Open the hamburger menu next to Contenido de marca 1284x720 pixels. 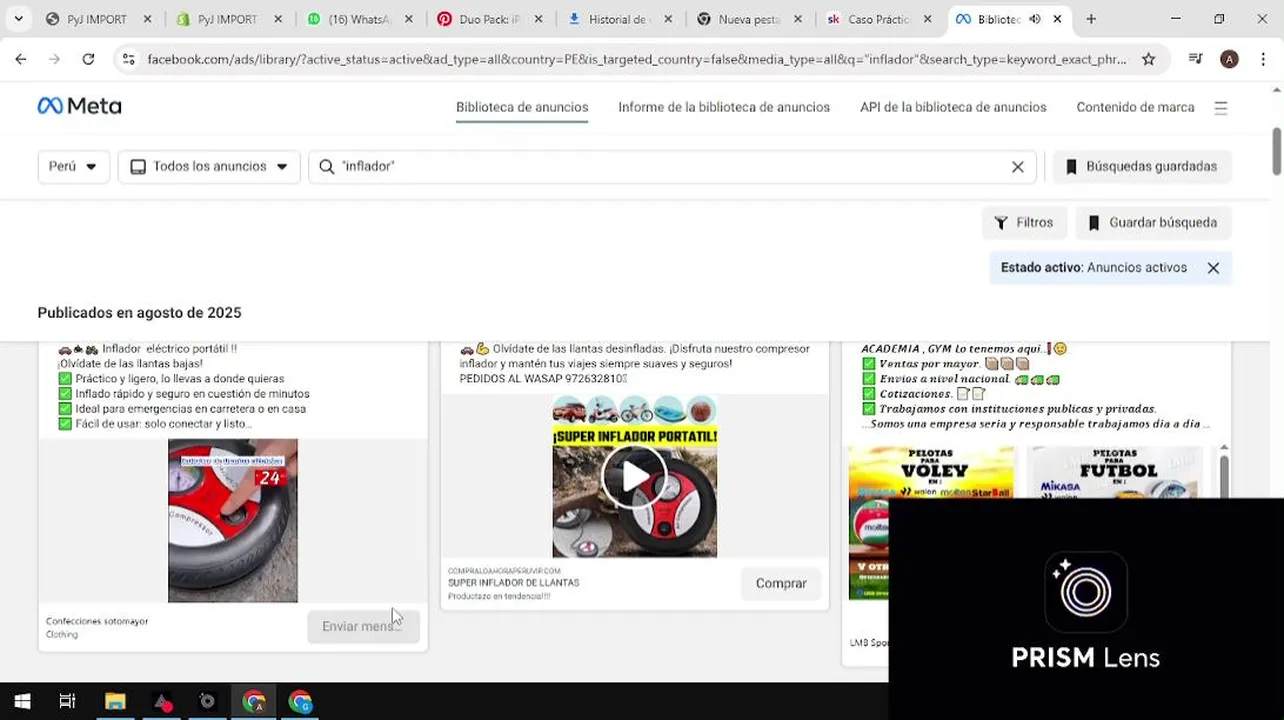[1221, 108]
